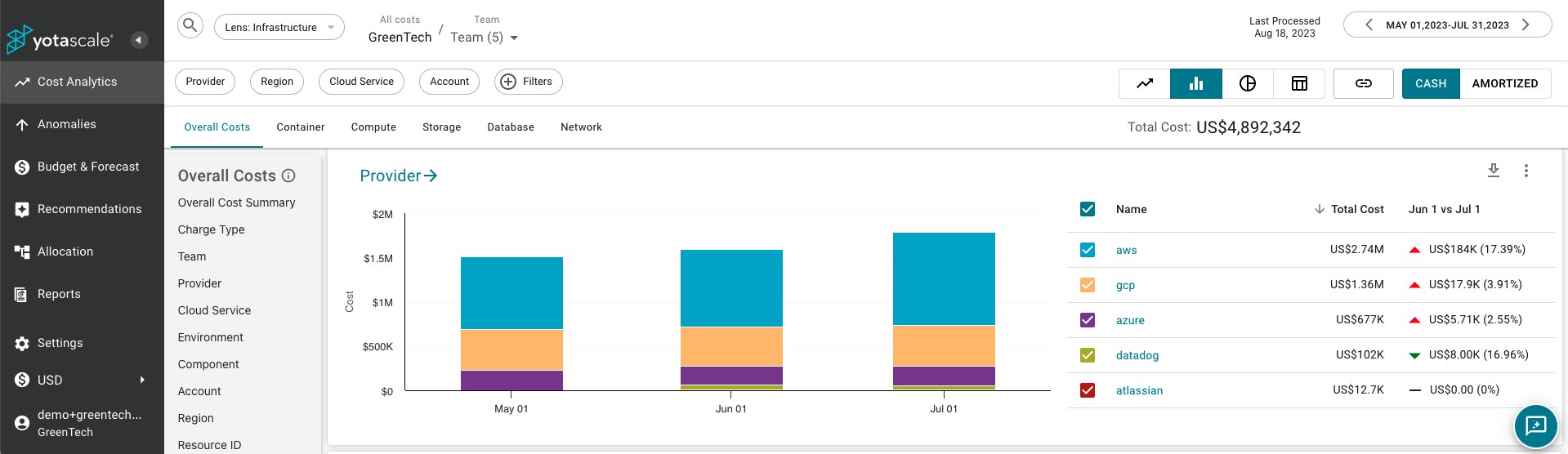Click the Yotascale logo
The height and width of the screenshot is (454, 1568).
[x=59, y=39]
